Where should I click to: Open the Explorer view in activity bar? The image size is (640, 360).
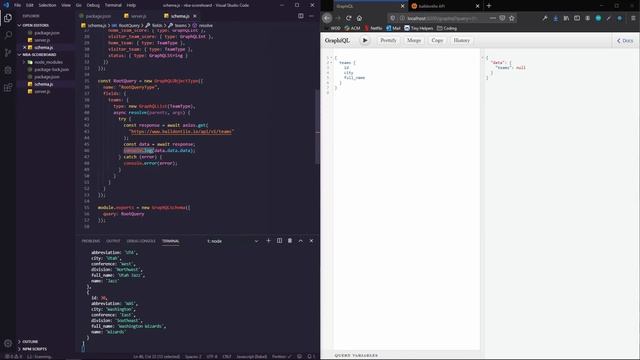[8, 18]
